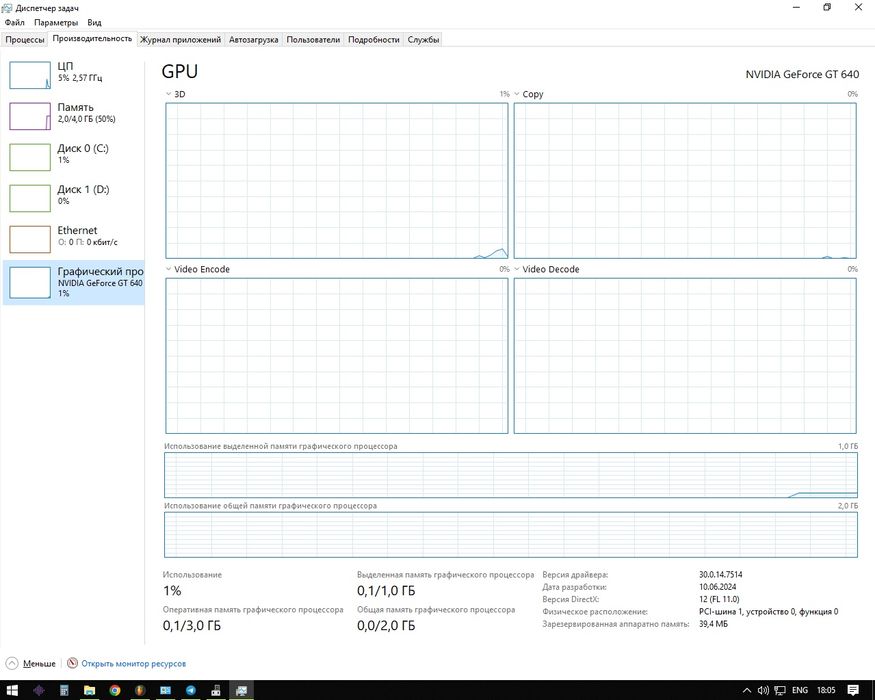Select the ЦП performance thumbnail

[30, 75]
